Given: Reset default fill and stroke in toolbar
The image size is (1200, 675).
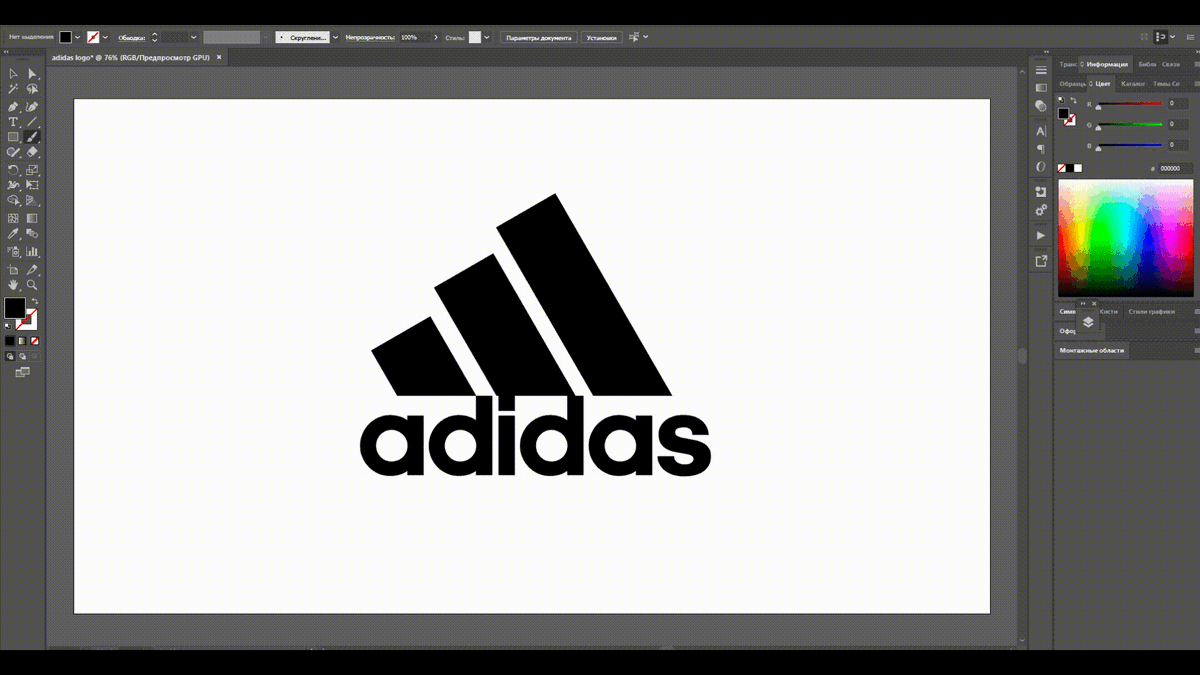Looking at the screenshot, I should [x=8, y=324].
